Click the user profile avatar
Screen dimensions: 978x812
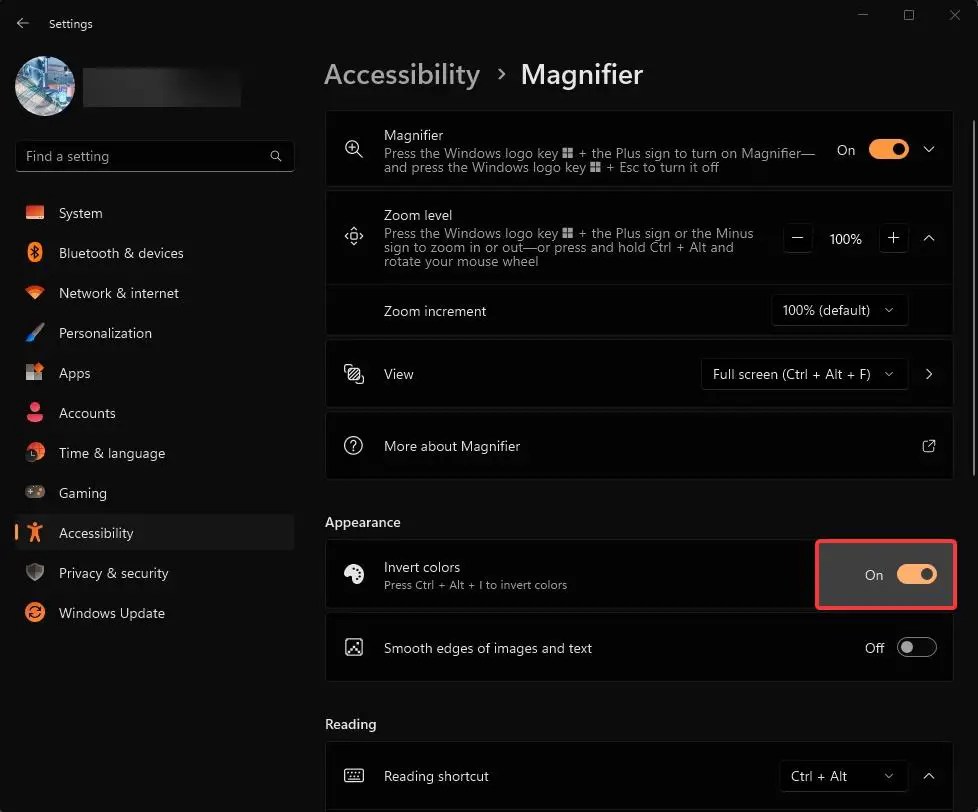tap(45, 86)
